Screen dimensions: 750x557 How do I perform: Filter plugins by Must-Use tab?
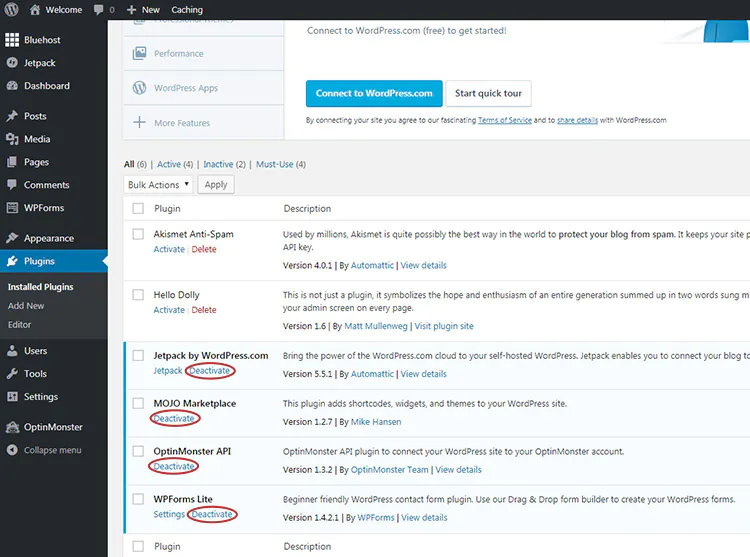coord(275,164)
